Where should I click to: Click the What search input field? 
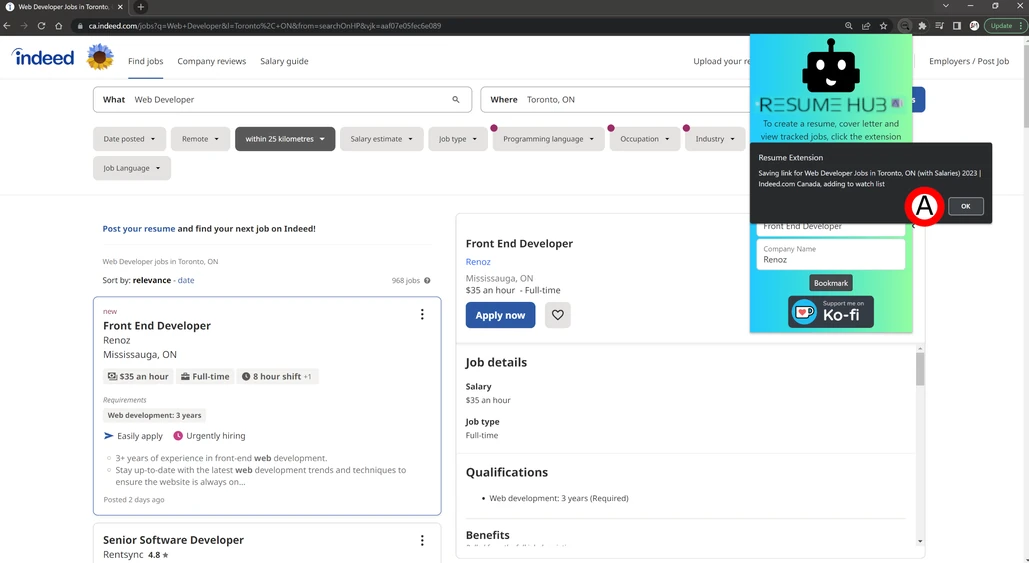tap(282, 100)
